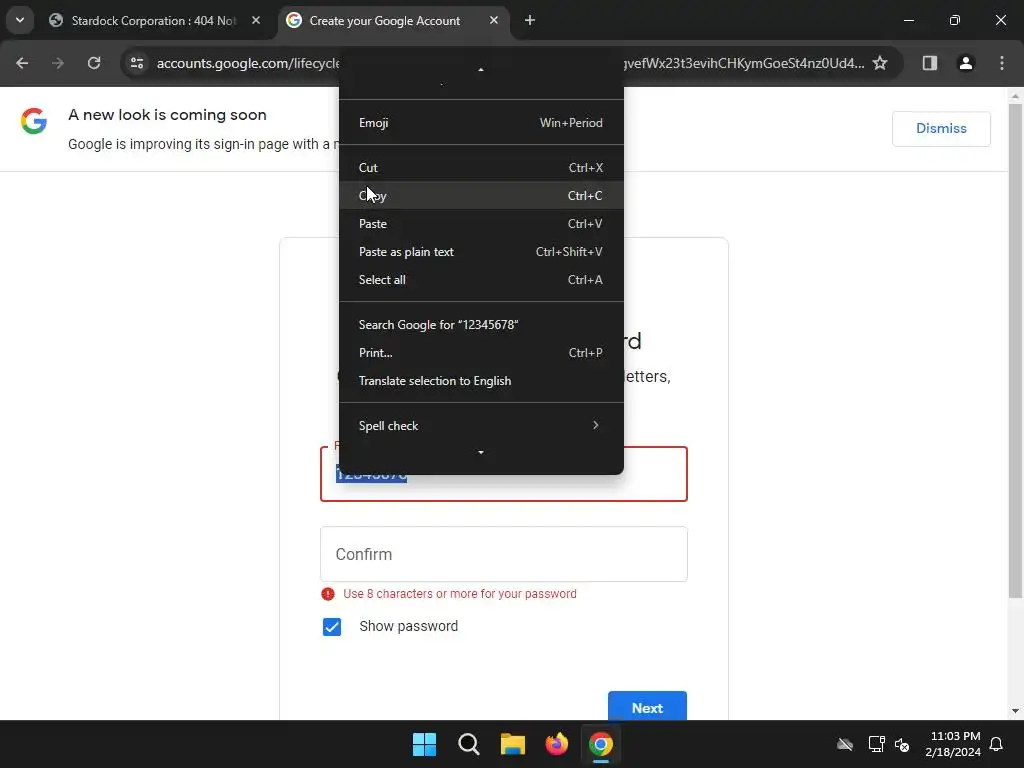This screenshot has width=1024, height=768.
Task: Open a new browser tab
Action: (530, 20)
